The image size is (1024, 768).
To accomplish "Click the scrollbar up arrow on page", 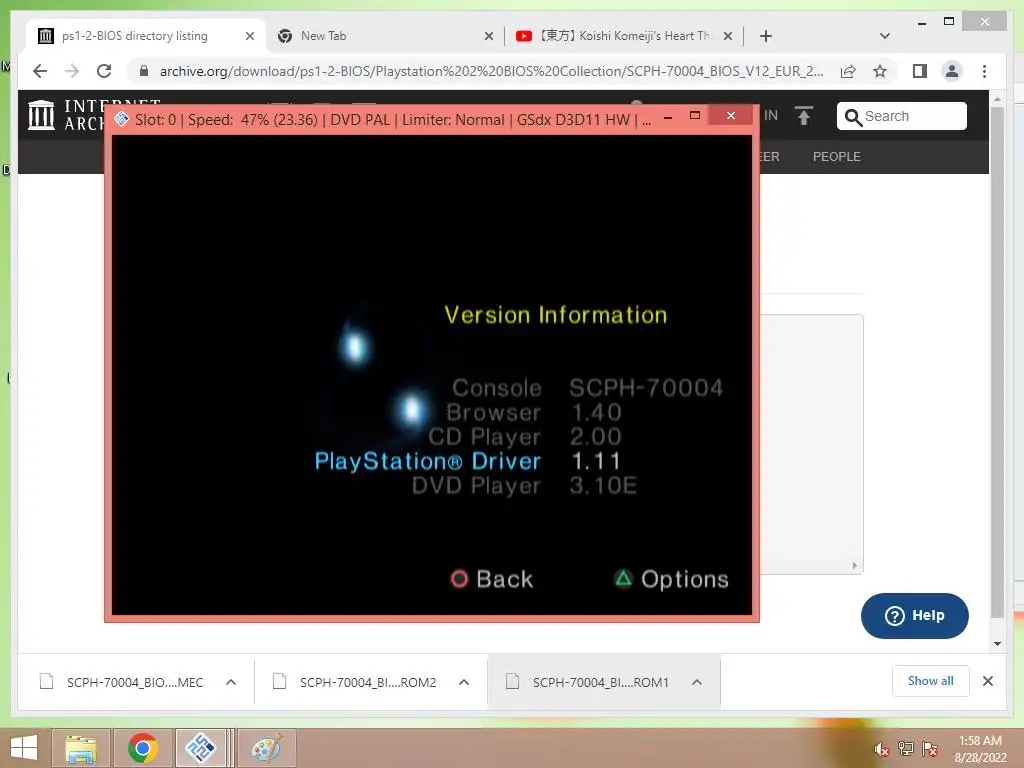I will click(x=997, y=100).
